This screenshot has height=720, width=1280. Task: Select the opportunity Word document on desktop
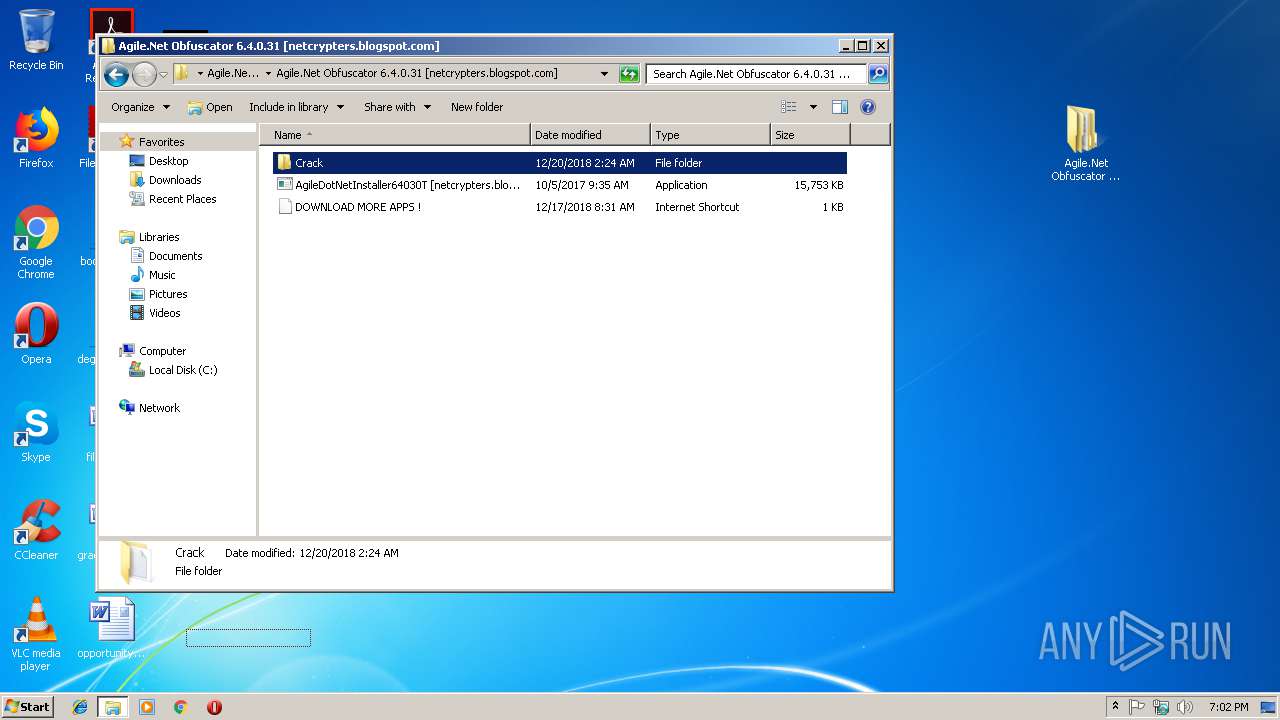tap(111, 628)
